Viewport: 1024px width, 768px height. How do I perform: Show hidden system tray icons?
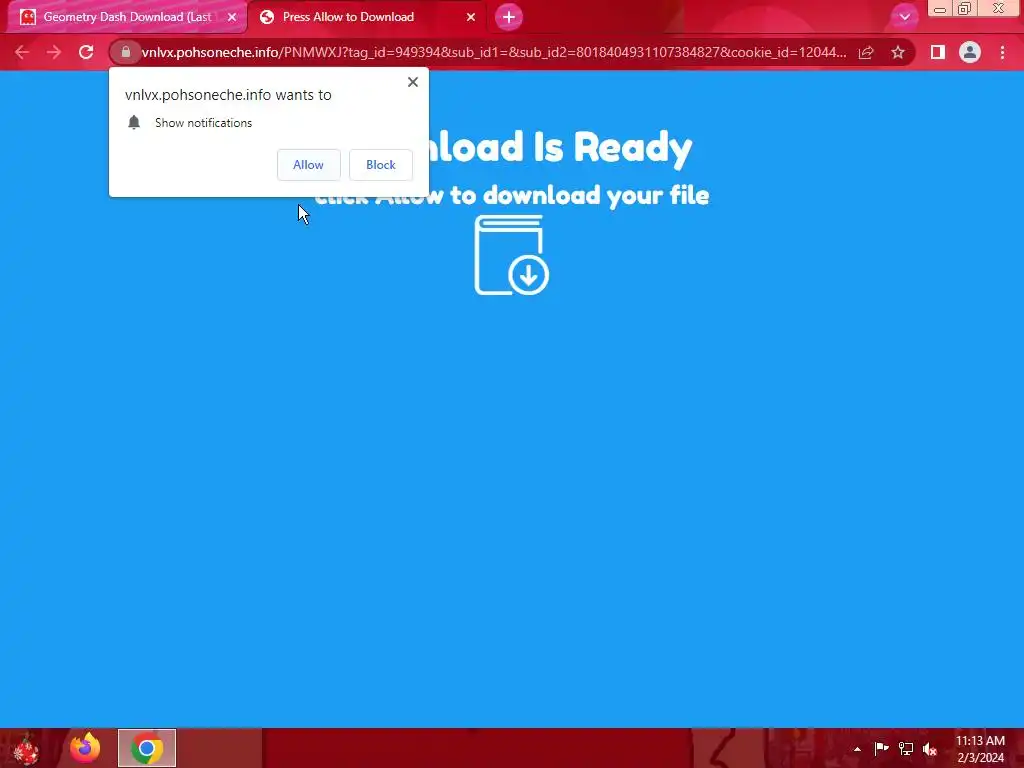(857, 749)
